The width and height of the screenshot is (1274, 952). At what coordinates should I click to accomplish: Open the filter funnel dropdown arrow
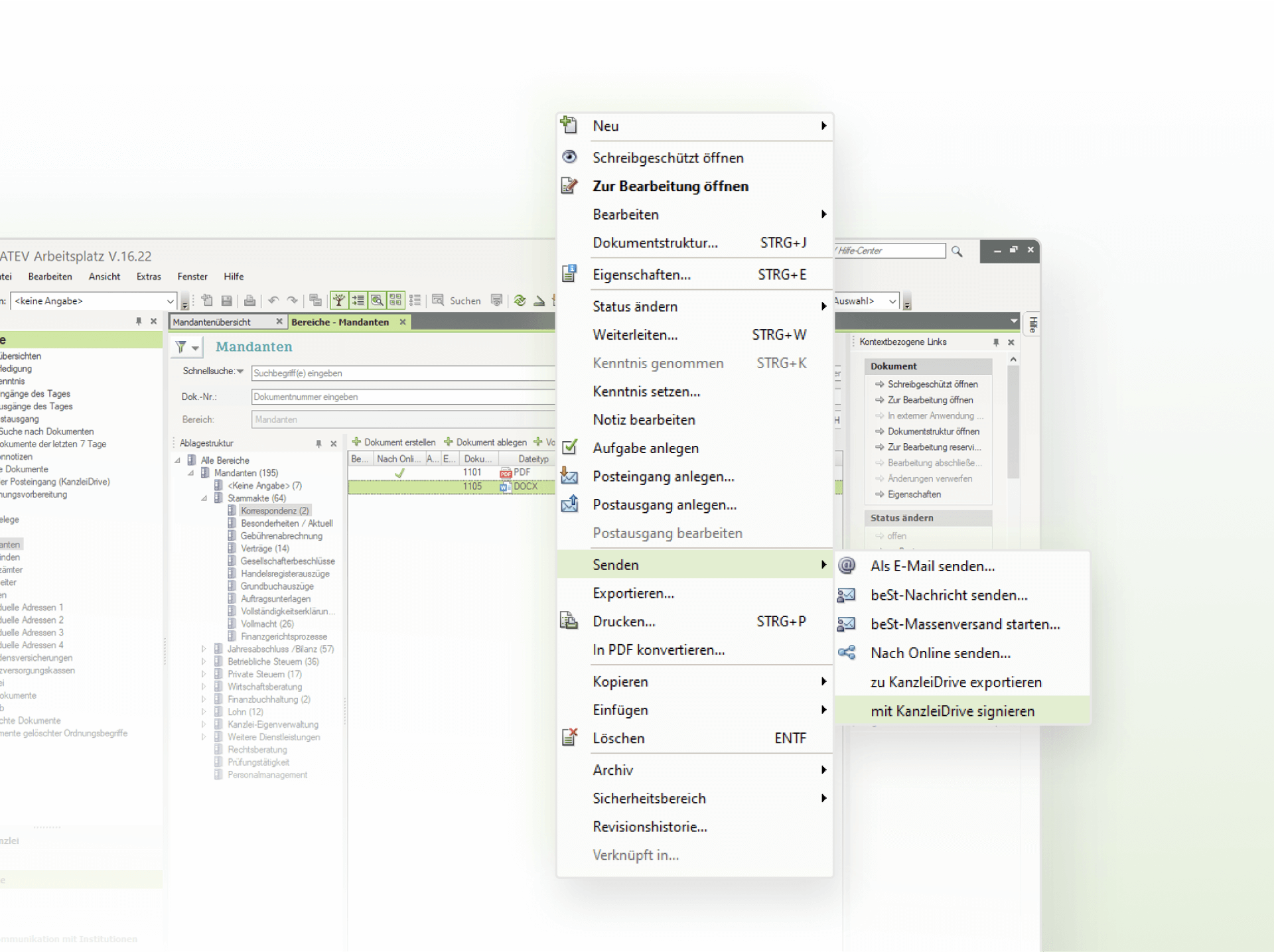click(195, 348)
